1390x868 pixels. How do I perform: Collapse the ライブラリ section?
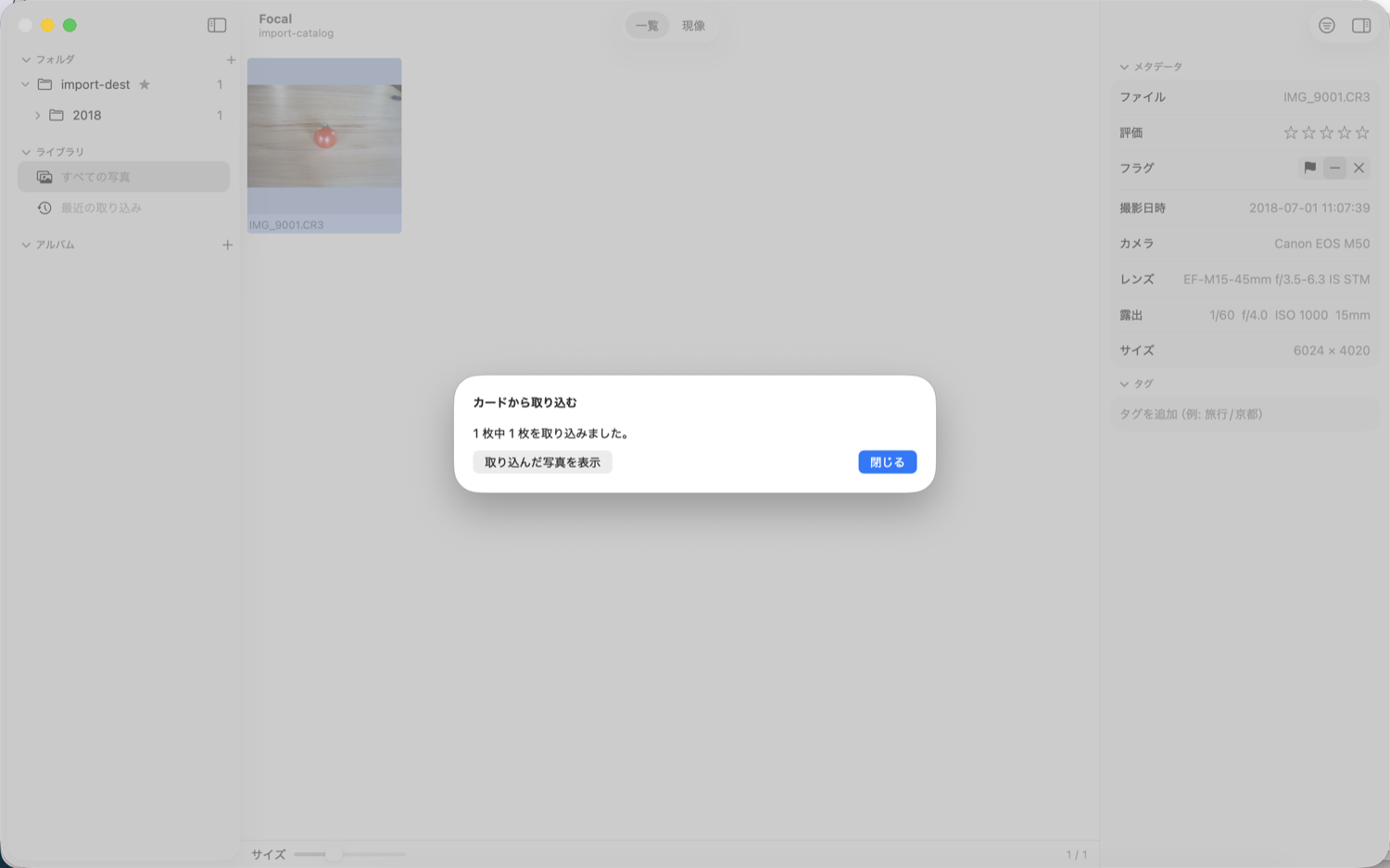click(26, 152)
